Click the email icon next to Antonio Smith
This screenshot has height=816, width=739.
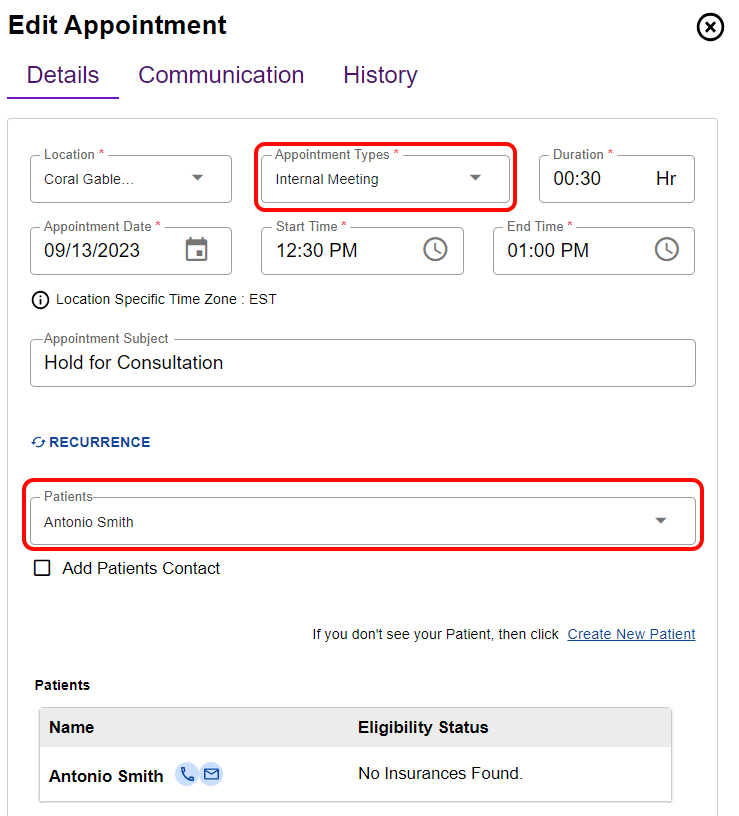[211, 774]
